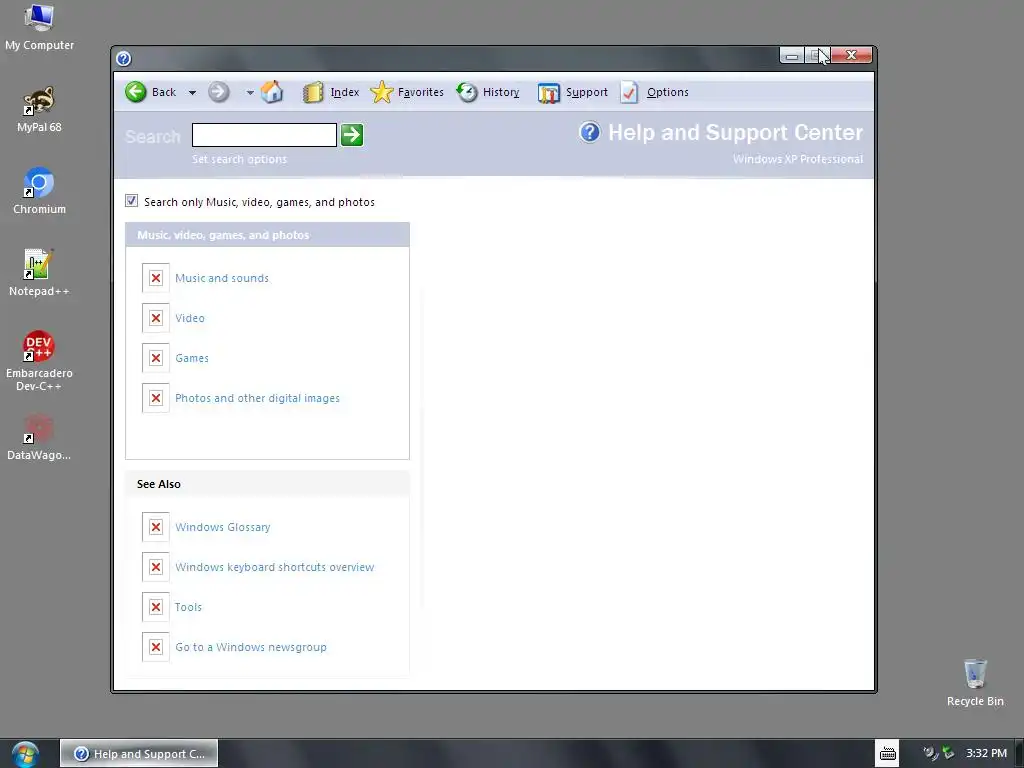
Task: Click Help and Support taskbar button
Action: [139, 754]
